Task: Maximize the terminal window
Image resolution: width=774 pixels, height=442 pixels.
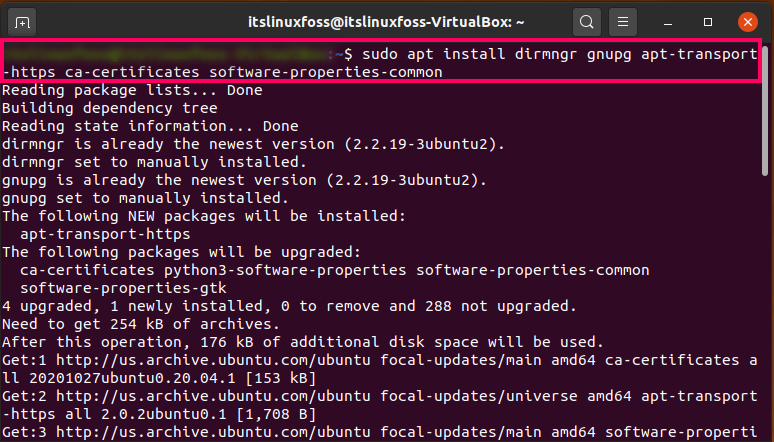Action: click(708, 22)
